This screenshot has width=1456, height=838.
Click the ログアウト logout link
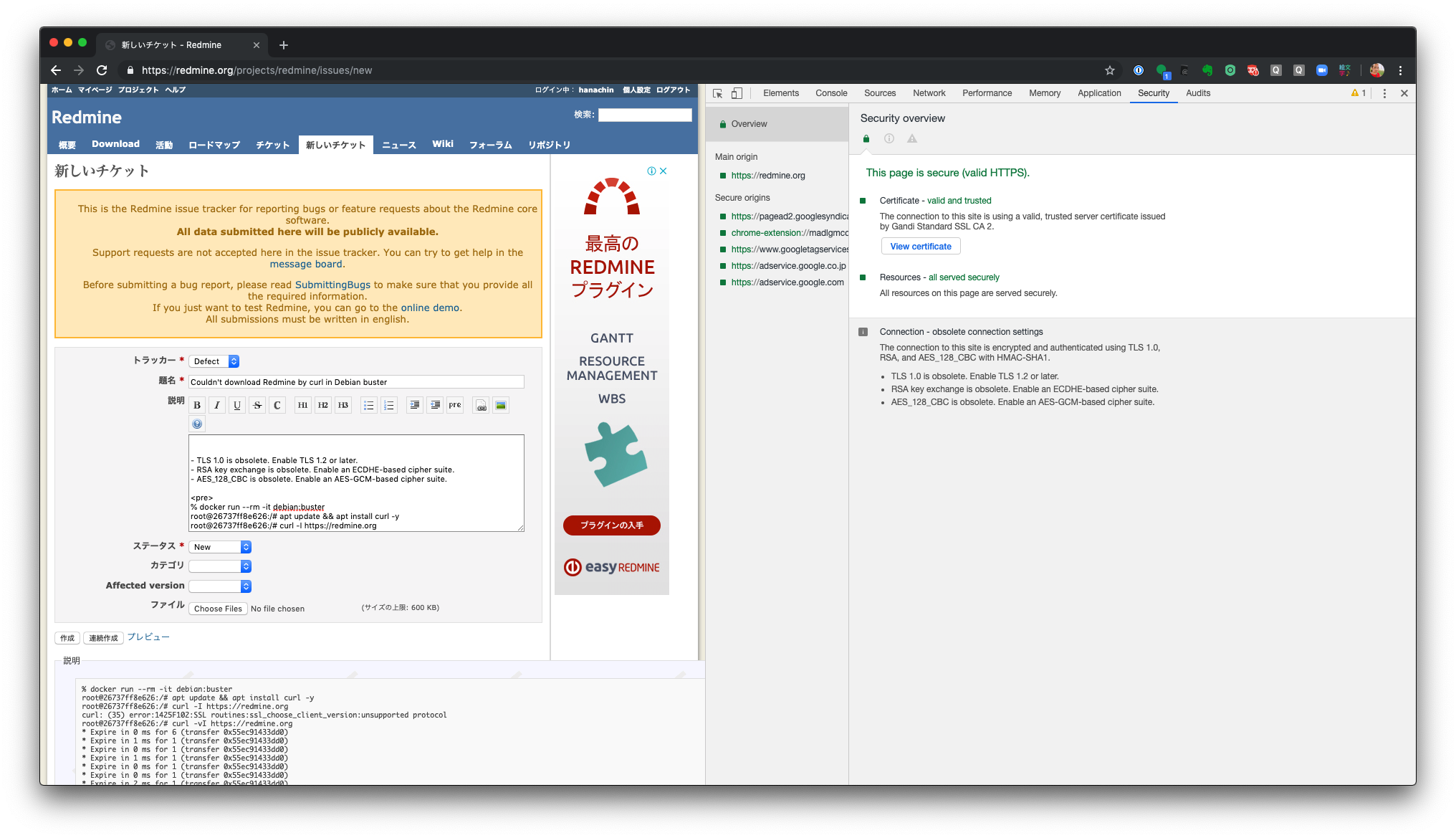[x=673, y=90]
